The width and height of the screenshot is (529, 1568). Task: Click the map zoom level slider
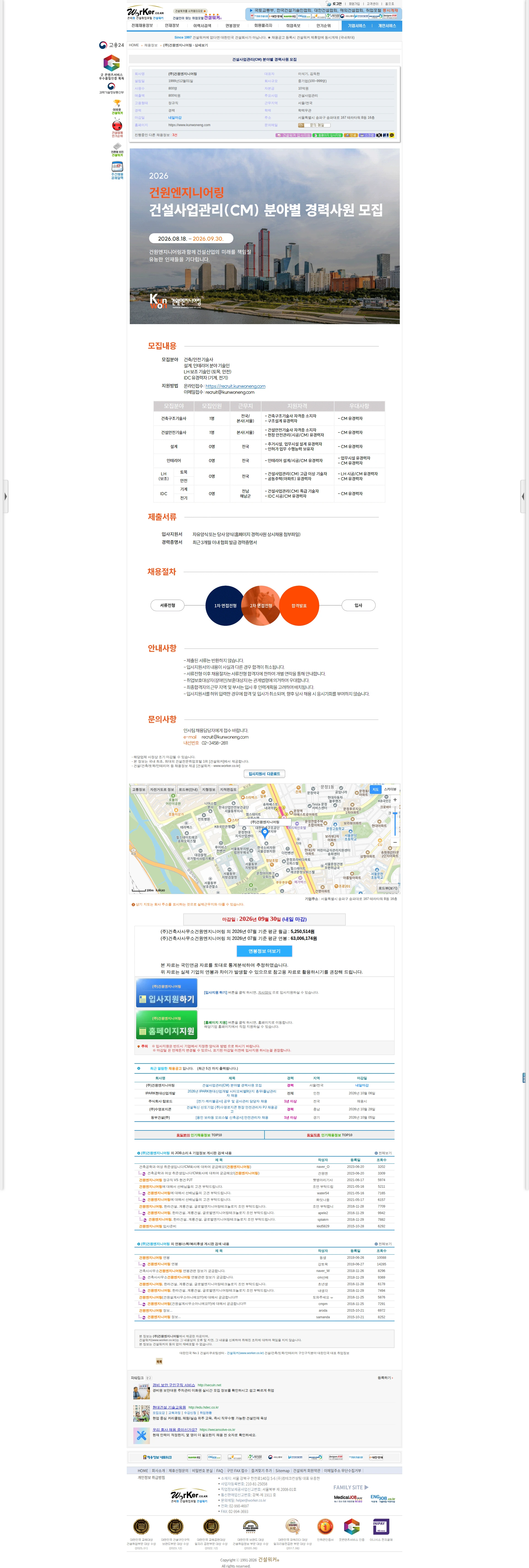click(395, 821)
